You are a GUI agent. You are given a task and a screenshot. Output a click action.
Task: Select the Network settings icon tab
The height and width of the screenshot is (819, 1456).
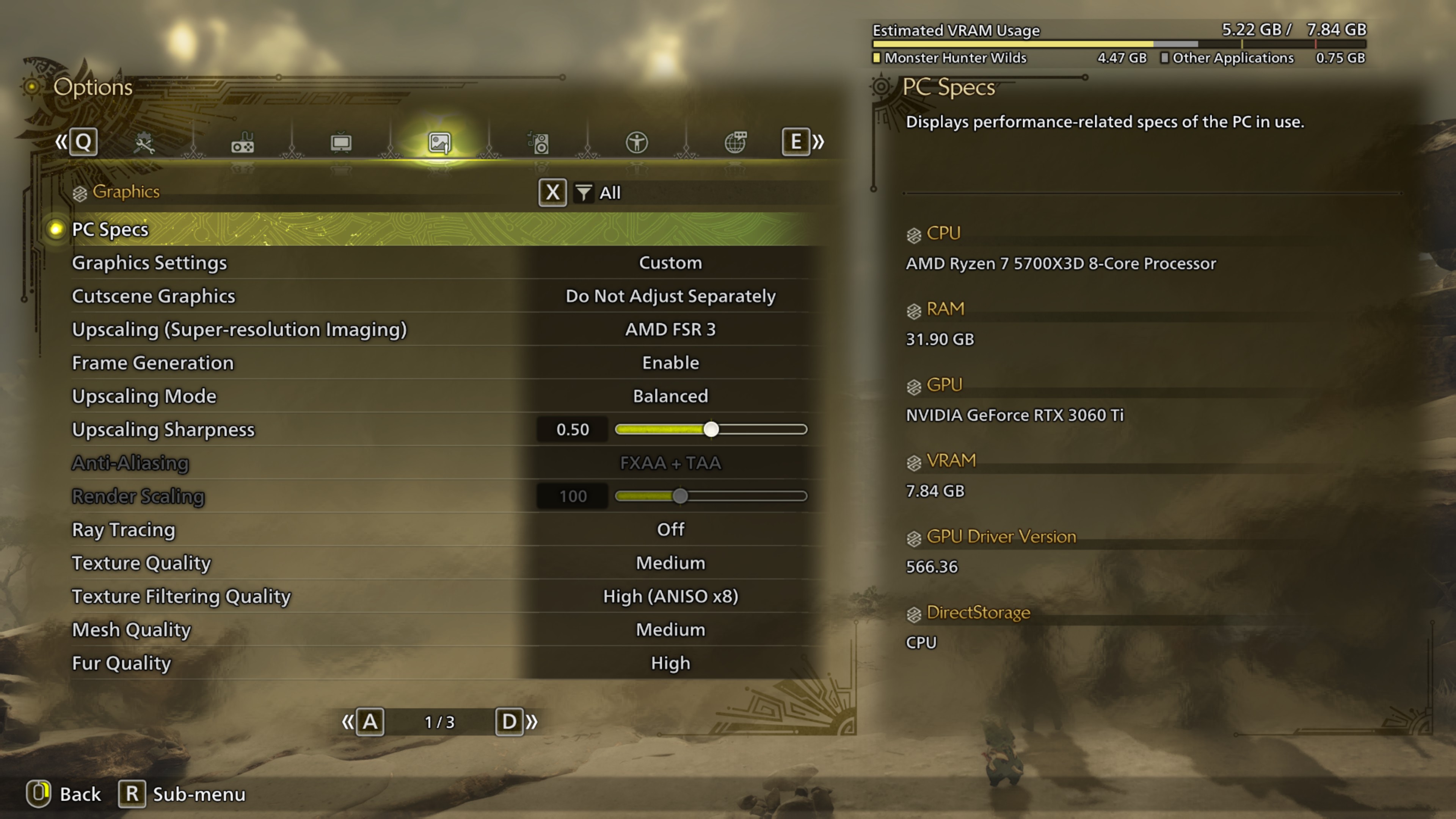coord(737,141)
